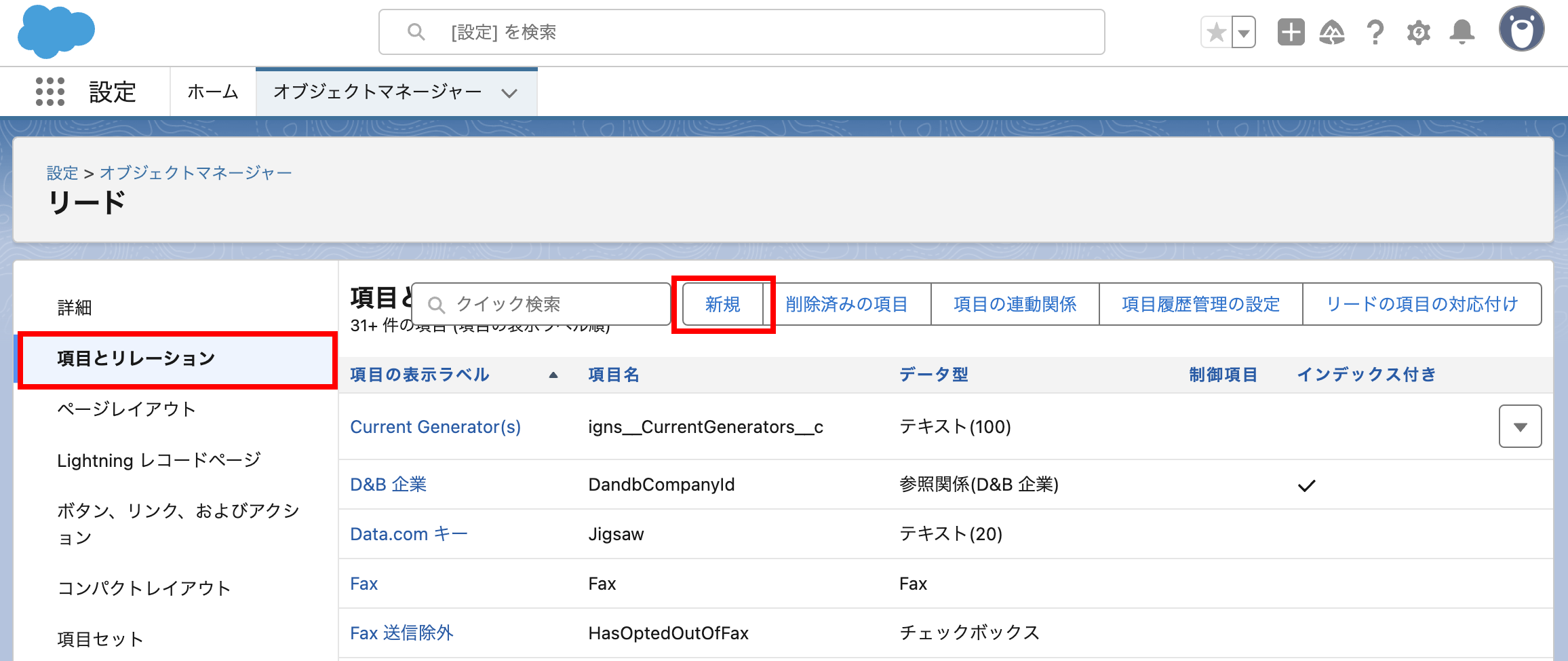The height and width of the screenshot is (661, 1568).
Task: Click in the クイック検索 field
Action: 549,305
